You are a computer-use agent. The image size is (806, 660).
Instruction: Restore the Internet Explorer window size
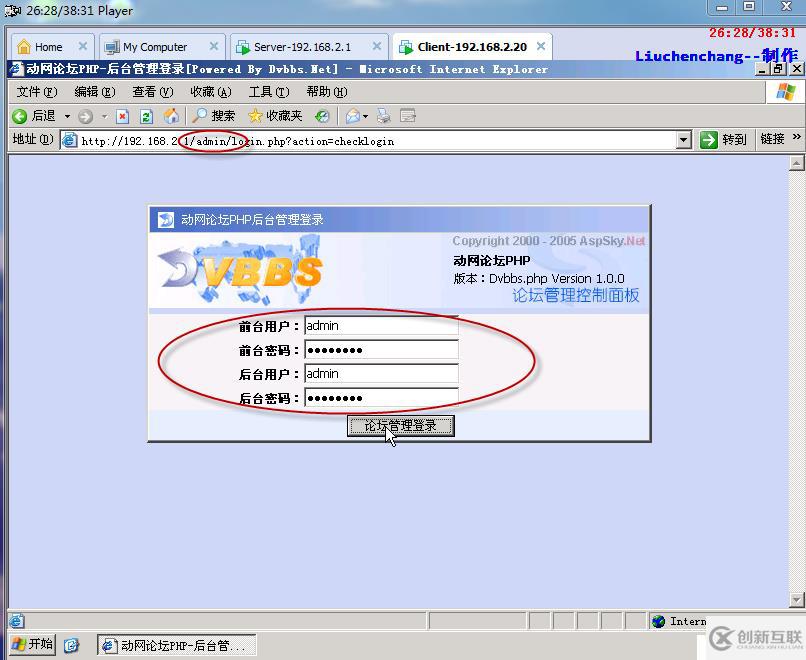pyautogui.click(x=779, y=68)
